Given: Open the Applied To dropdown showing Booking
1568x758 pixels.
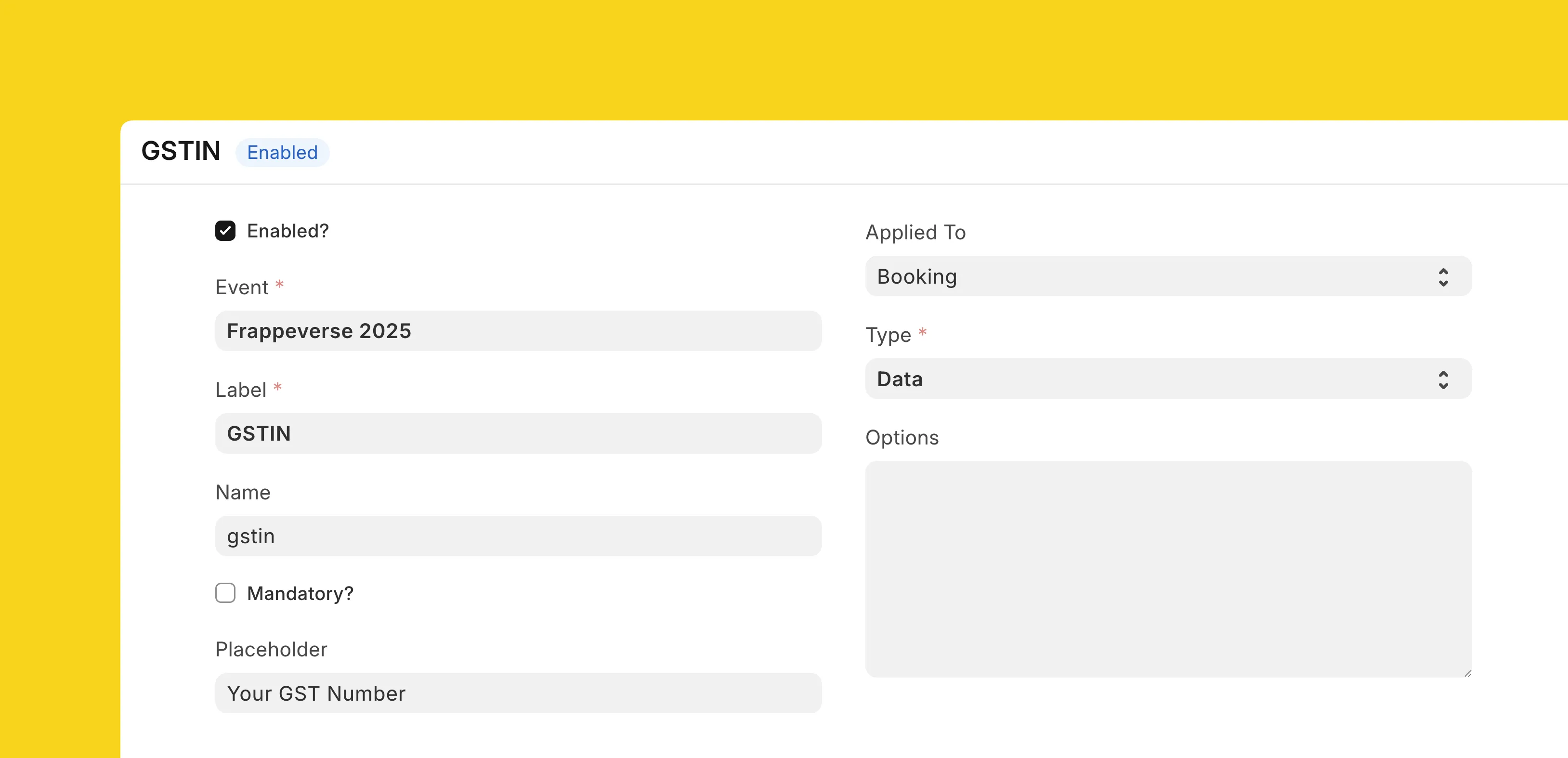Looking at the screenshot, I should coord(1157,276).
